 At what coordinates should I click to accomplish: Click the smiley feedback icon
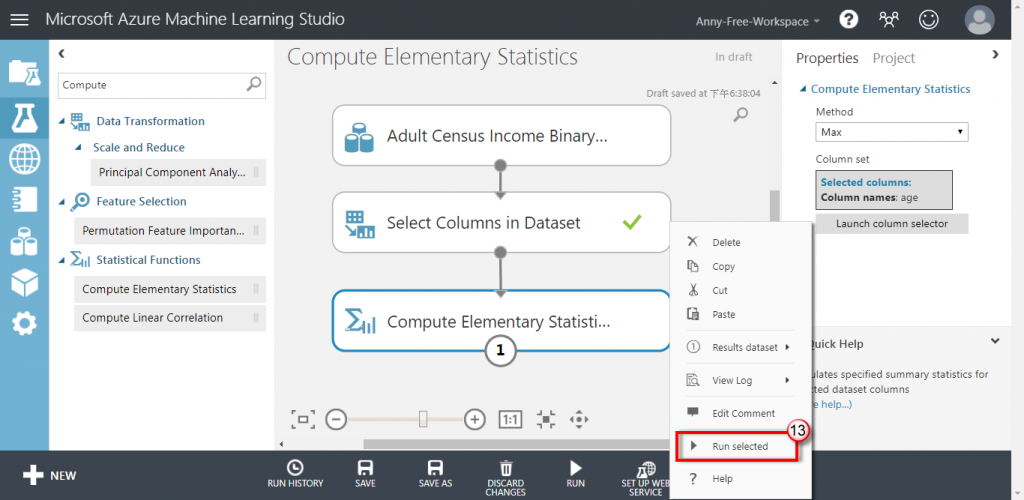click(x=928, y=20)
